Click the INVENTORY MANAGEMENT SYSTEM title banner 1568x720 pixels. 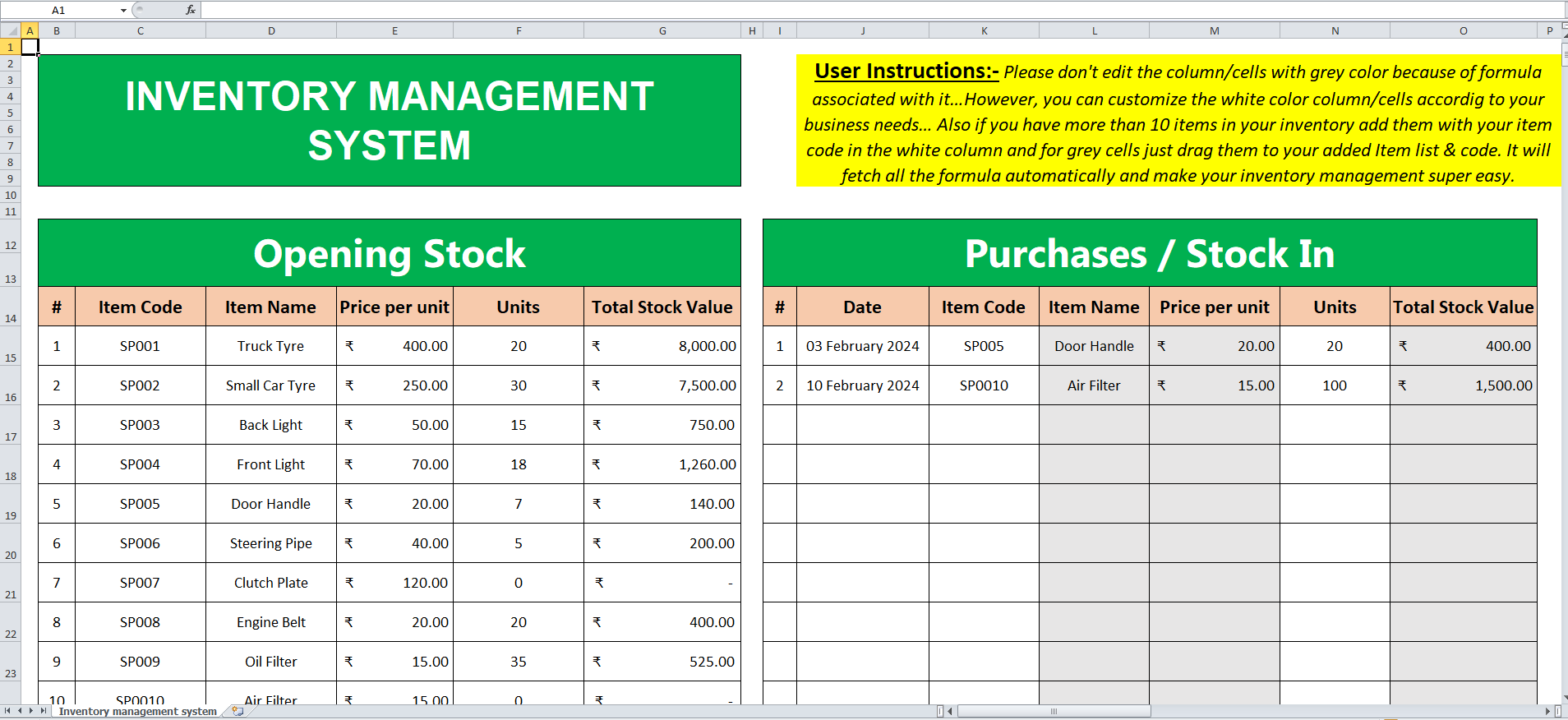pos(390,120)
